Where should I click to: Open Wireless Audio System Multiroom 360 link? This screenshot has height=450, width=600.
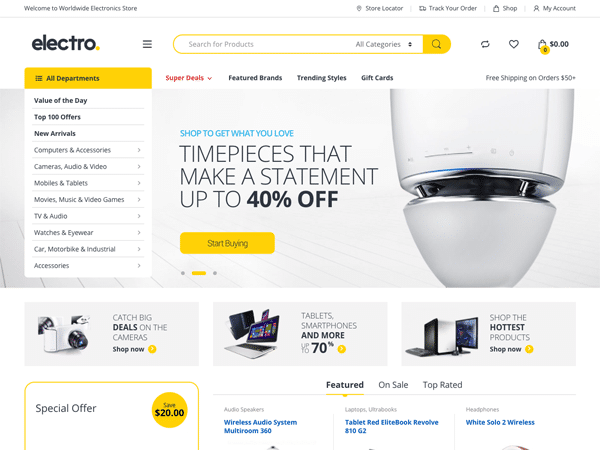260,427
